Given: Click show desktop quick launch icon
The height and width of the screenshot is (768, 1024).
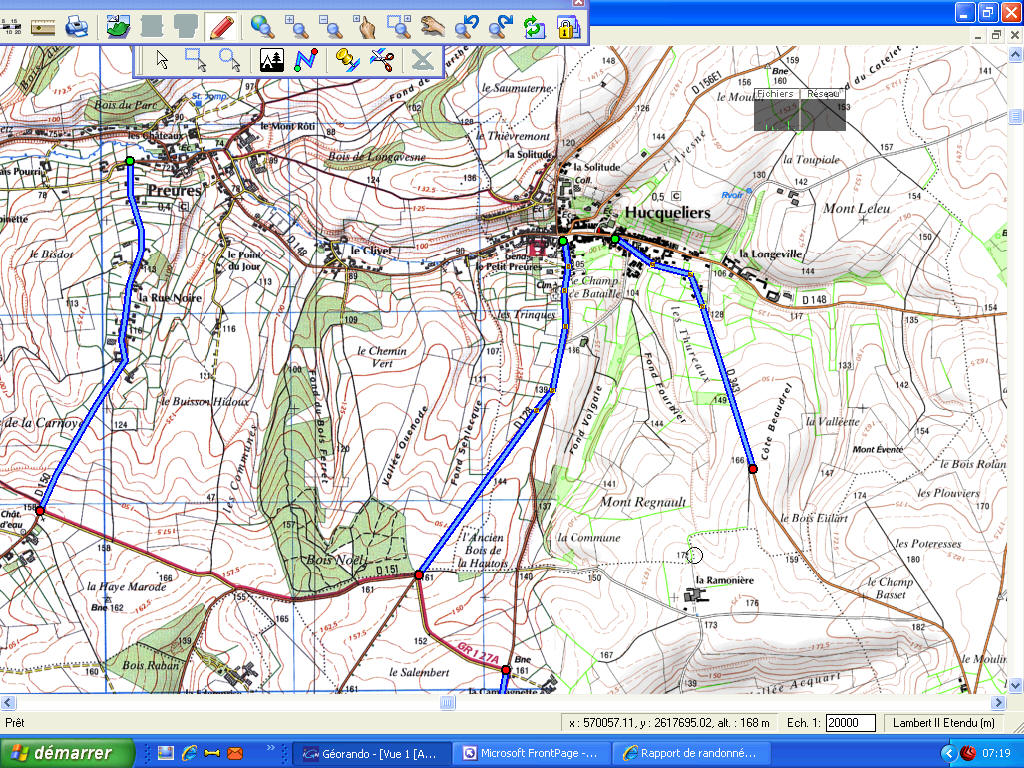Looking at the screenshot, I should 166,754.
